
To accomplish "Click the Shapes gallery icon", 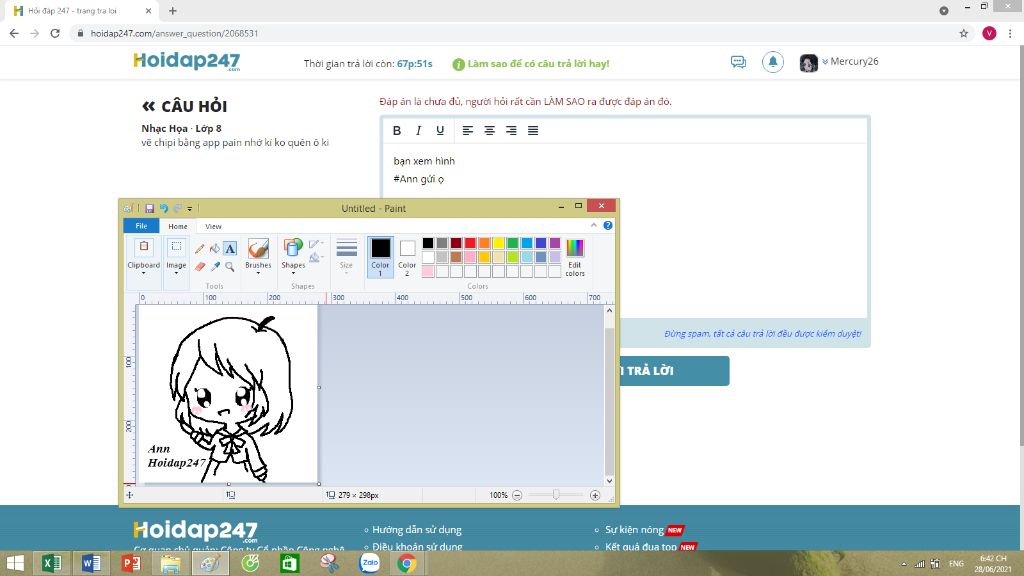I will tap(293, 248).
